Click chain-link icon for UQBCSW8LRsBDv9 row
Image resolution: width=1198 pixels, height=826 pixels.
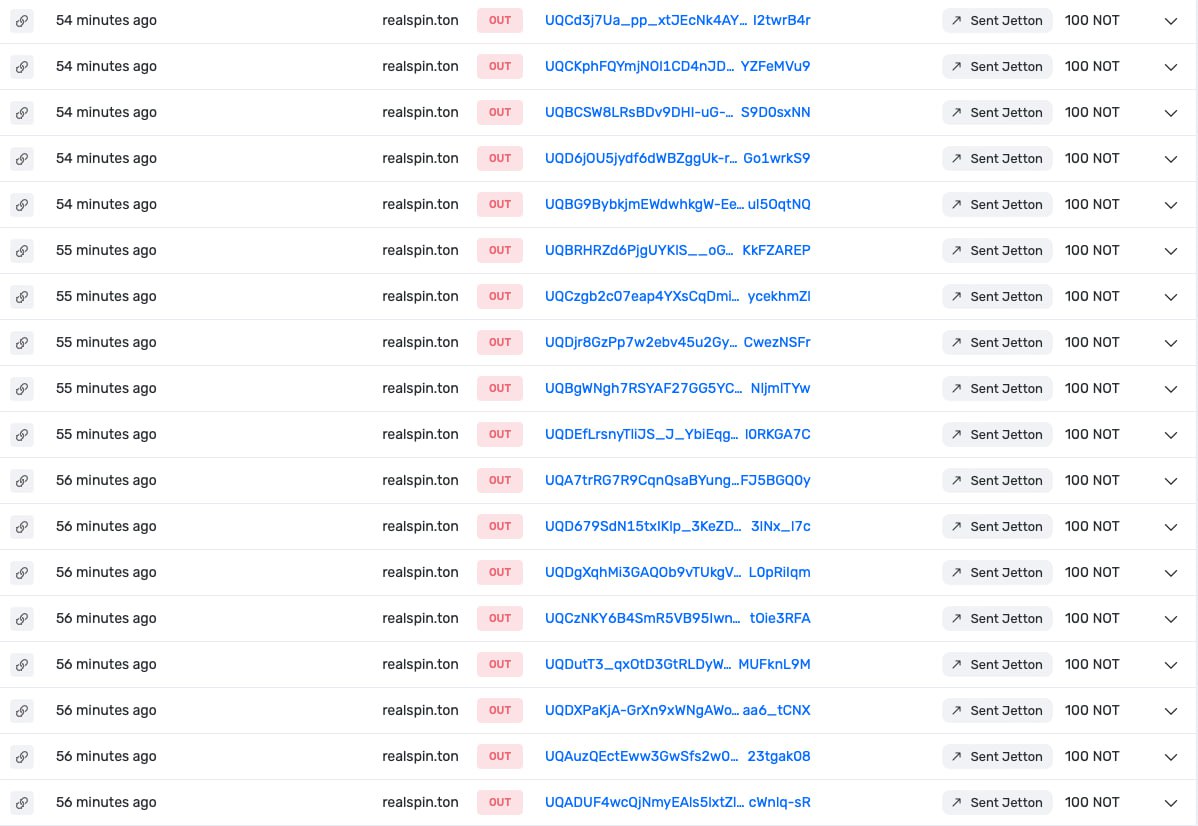[22, 112]
